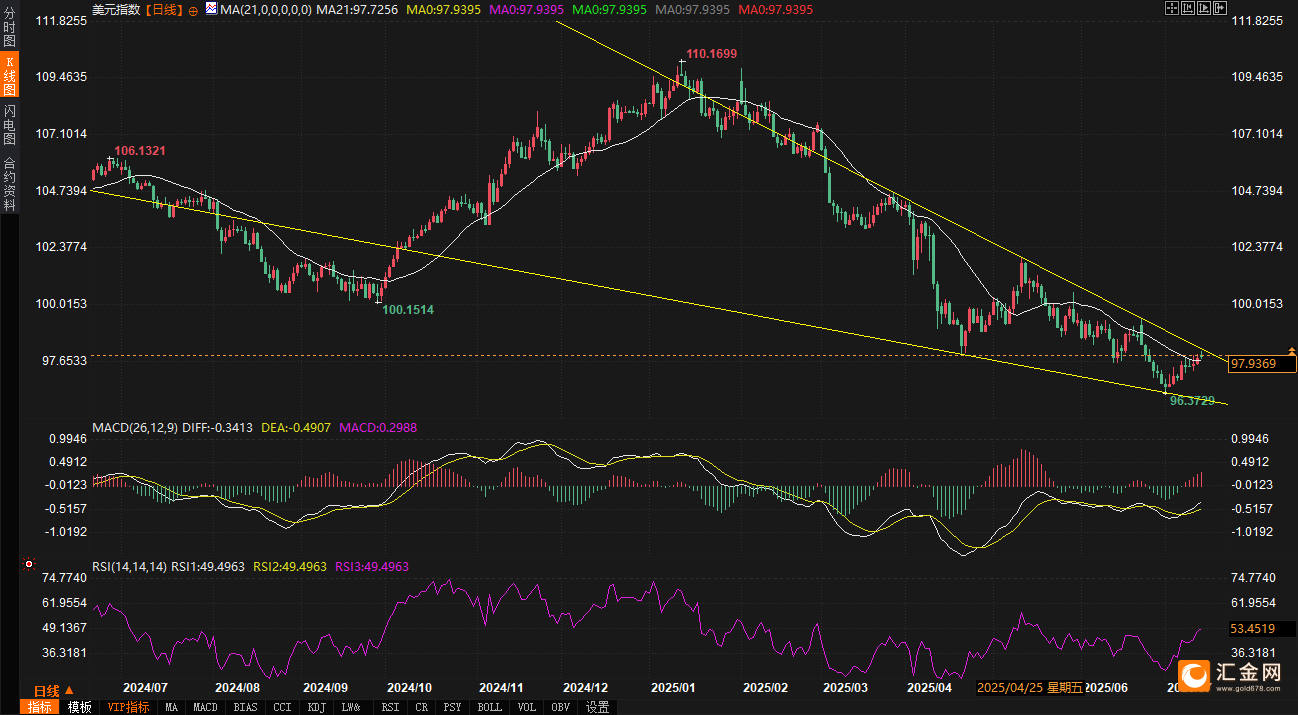Viewport: 1298px width, 715px height.
Task: Apply the CR indicator button
Action: pyautogui.click(x=421, y=707)
